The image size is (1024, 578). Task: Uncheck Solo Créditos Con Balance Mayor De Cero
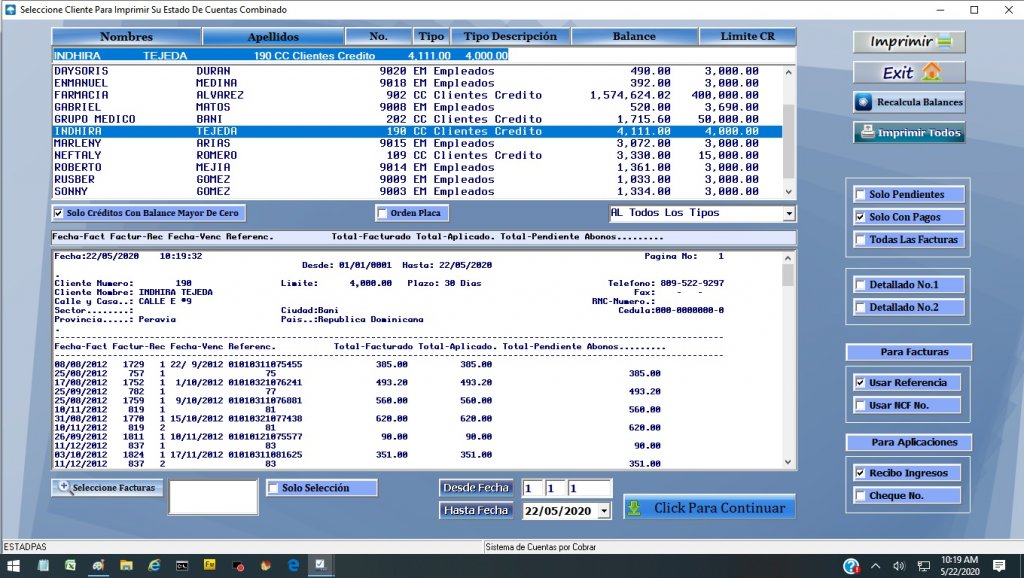58,213
